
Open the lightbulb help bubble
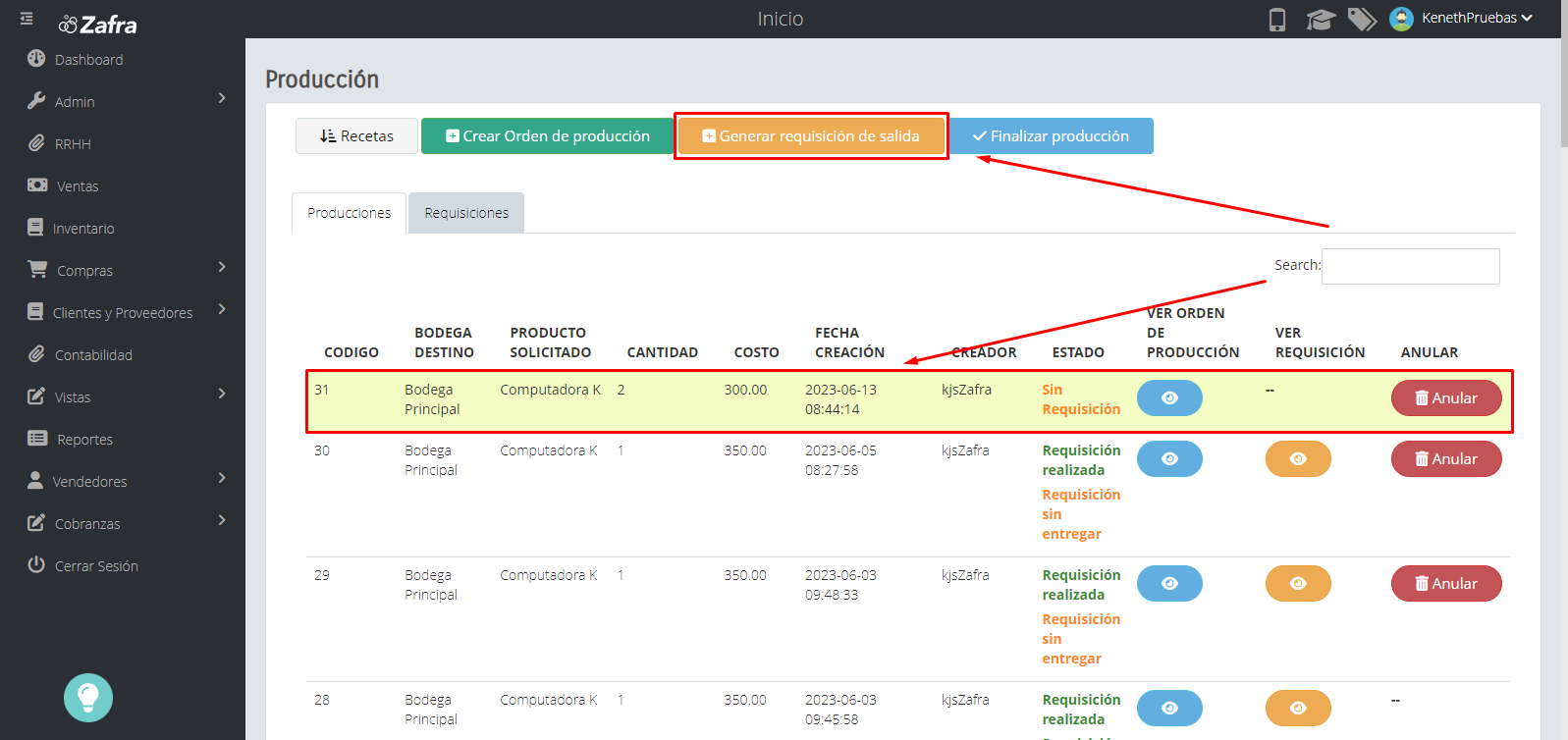[88, 698]
